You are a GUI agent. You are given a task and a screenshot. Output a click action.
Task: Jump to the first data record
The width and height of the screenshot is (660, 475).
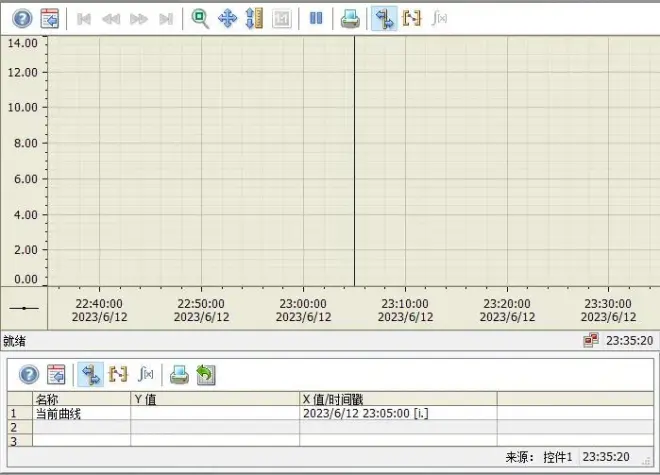84,19
